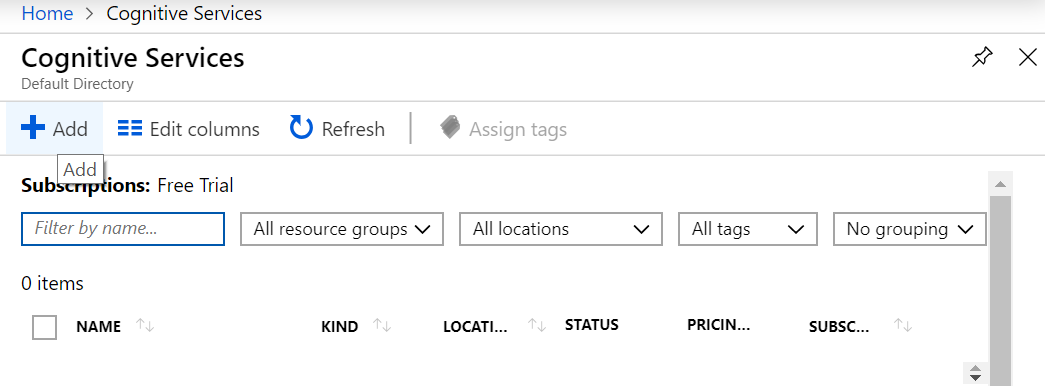Click the sort arrows next to KIND

pos(382,325)
